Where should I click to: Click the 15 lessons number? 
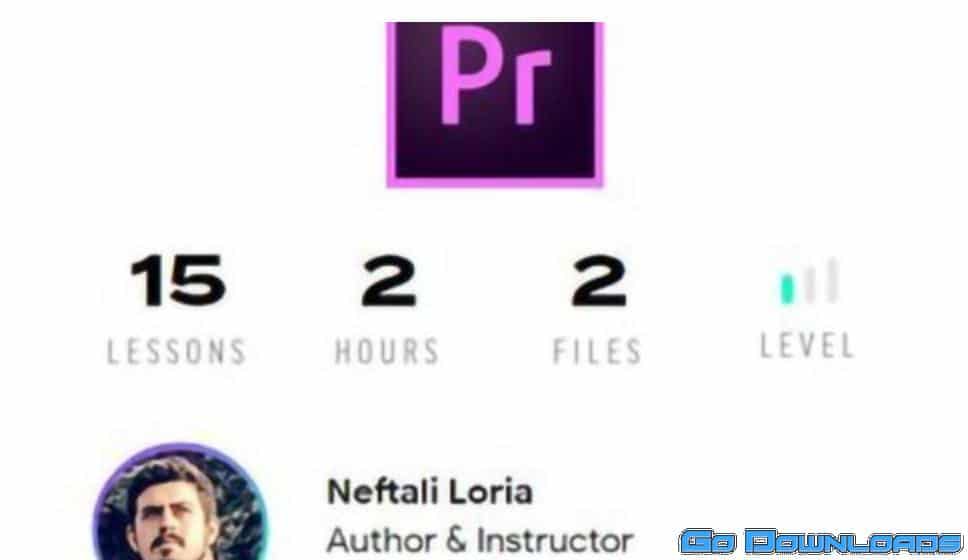(178, 281)
